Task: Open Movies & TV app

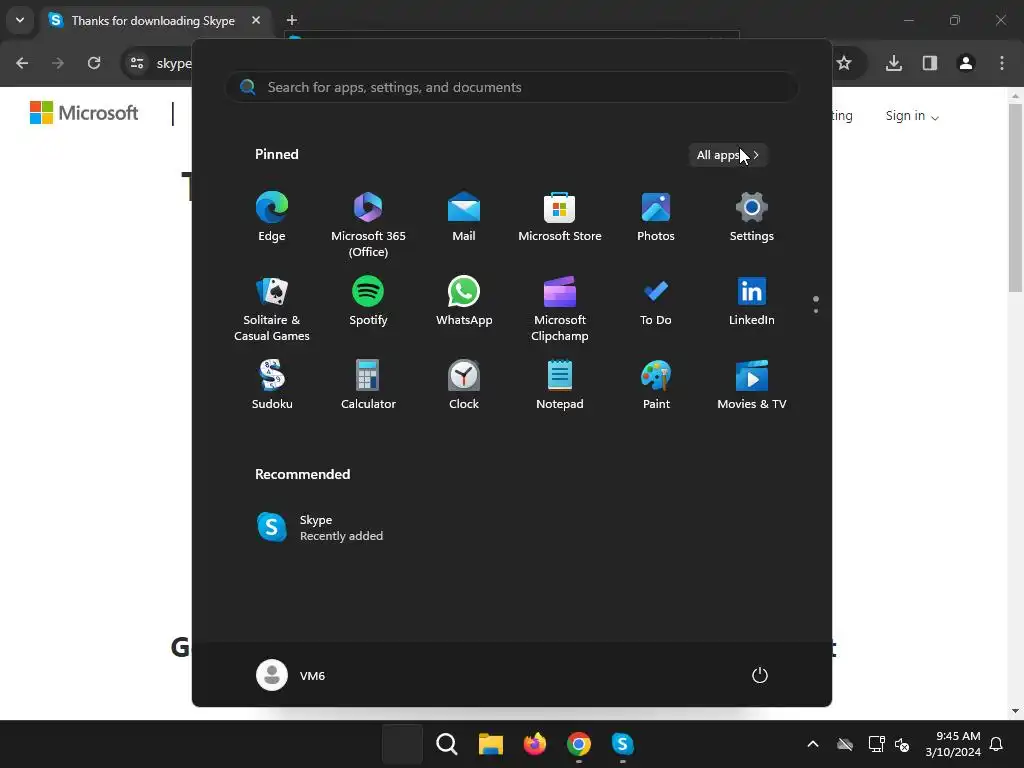Action: coord(752,385)
